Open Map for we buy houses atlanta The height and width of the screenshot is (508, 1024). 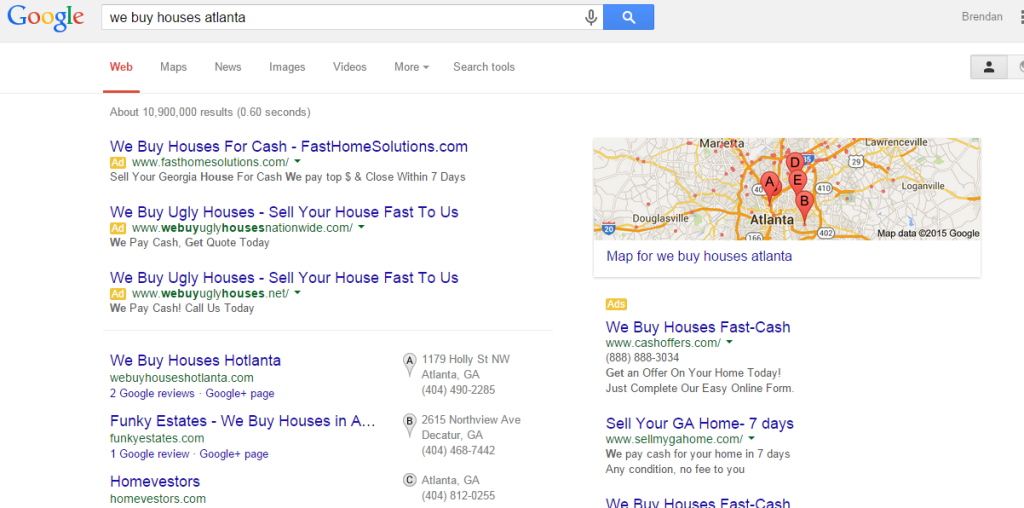pos(699,256)
